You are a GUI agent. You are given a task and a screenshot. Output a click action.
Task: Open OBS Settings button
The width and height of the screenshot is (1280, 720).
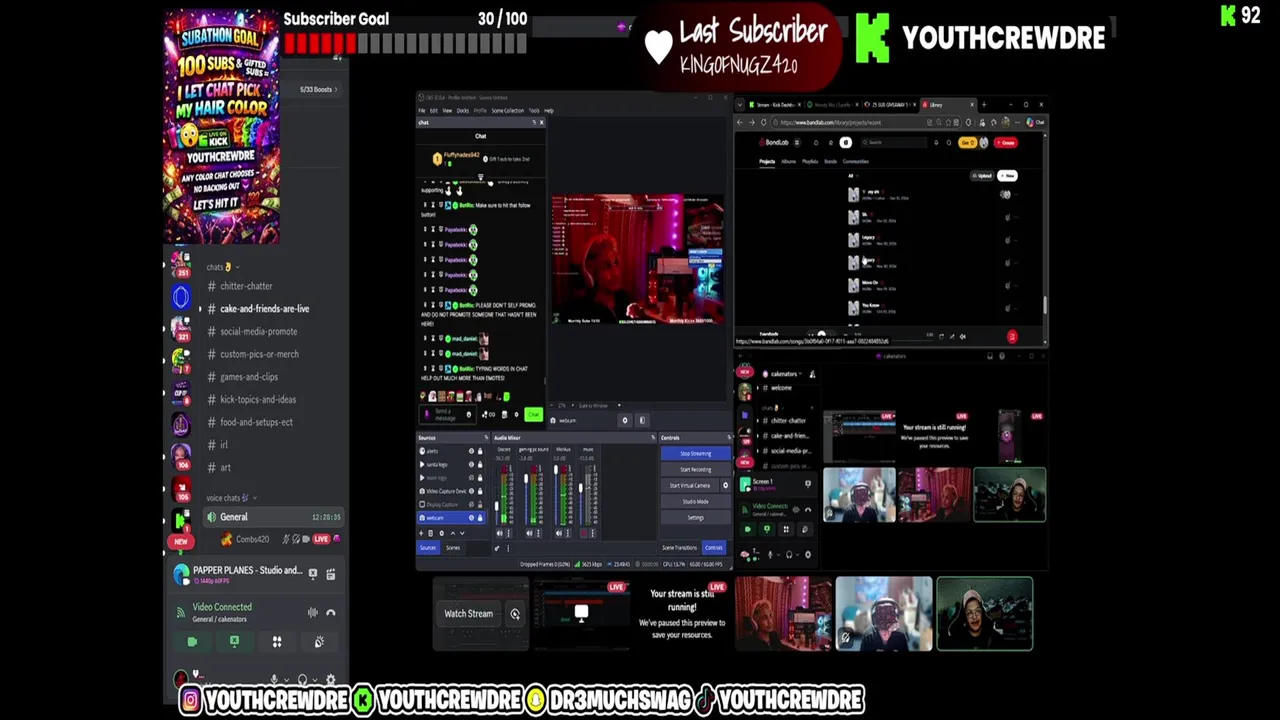(696, 517)
